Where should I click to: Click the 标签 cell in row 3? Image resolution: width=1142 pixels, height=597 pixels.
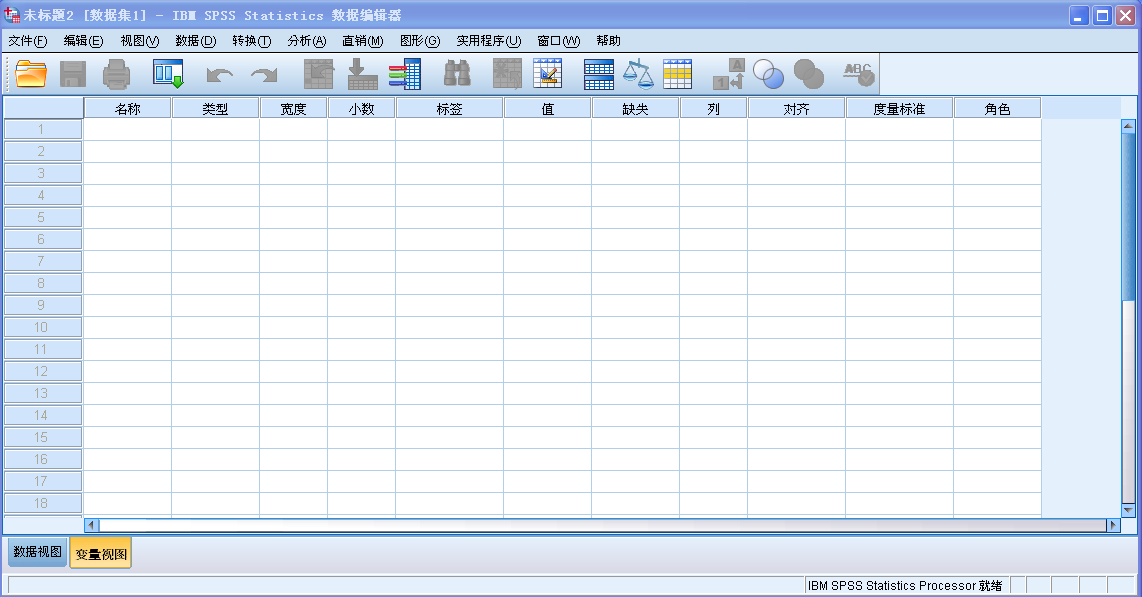click(x=449, y=173)
